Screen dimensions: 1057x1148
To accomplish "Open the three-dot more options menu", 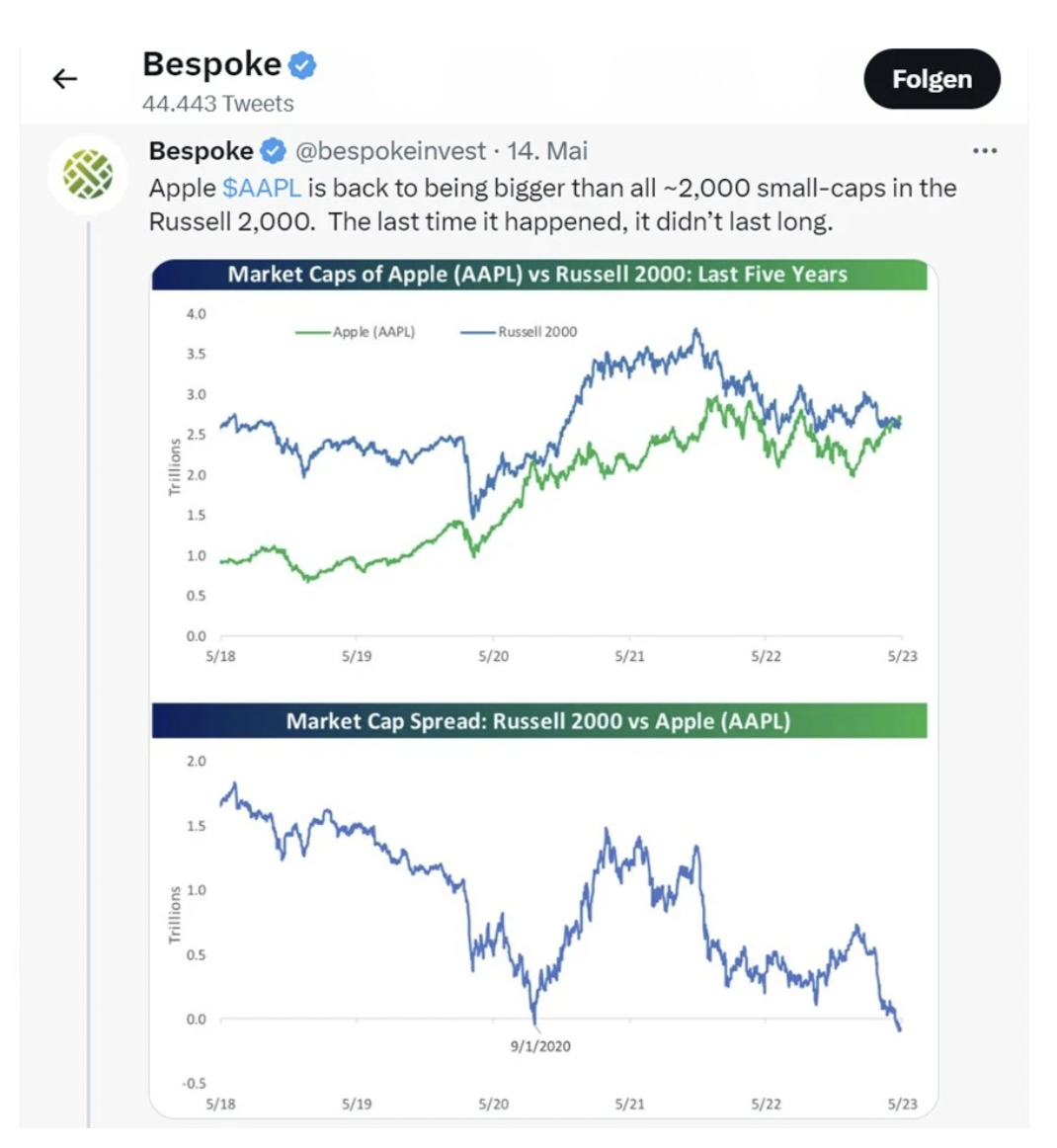I will coord(985,151).
